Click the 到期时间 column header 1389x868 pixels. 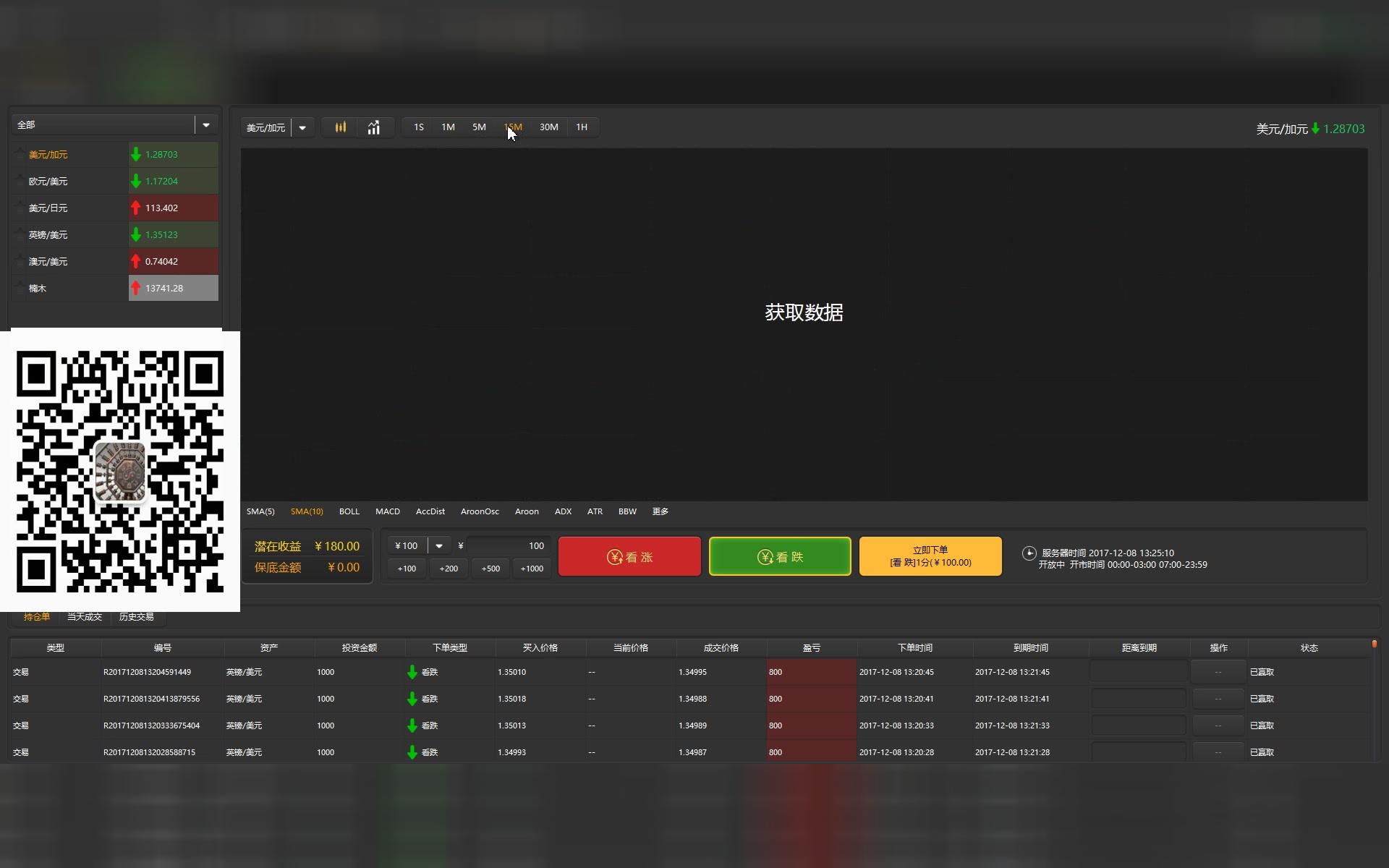pyautogui.click(x=1031, y=648)
